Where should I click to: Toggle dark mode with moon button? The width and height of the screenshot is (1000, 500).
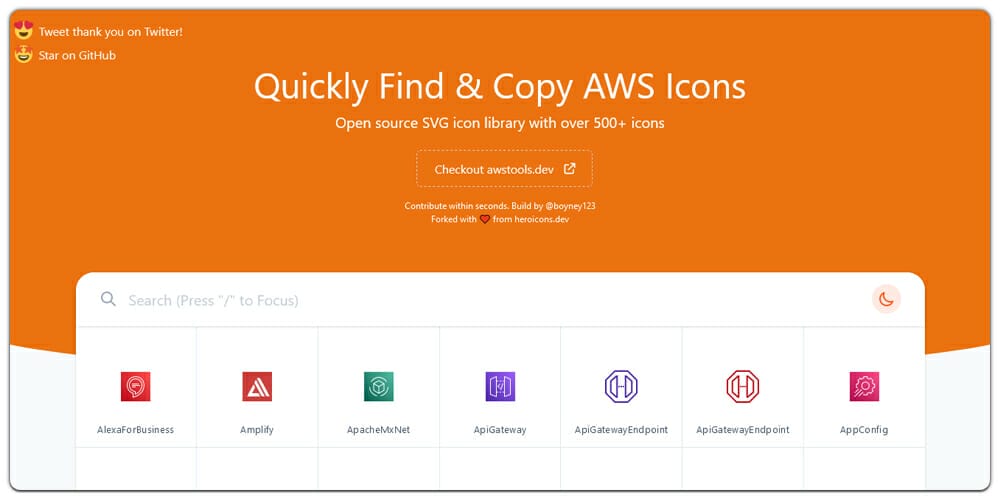pos(886,299)
